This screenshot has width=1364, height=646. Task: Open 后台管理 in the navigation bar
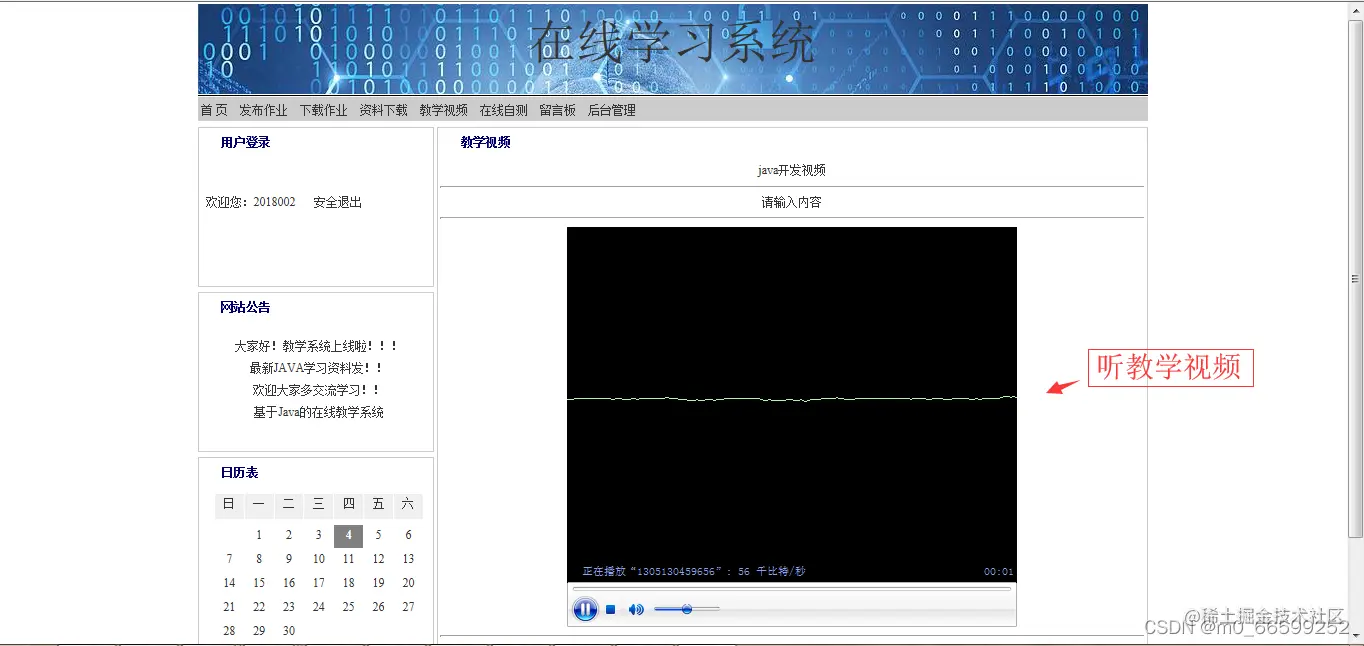tap(611, 110)
